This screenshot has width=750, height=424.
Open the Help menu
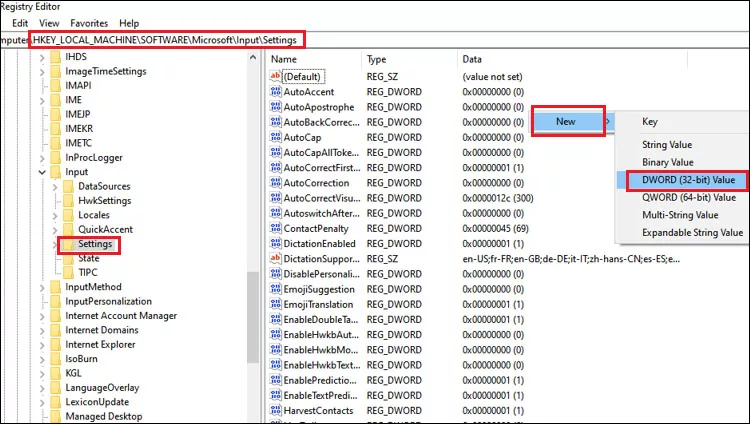tap(129, 23)
